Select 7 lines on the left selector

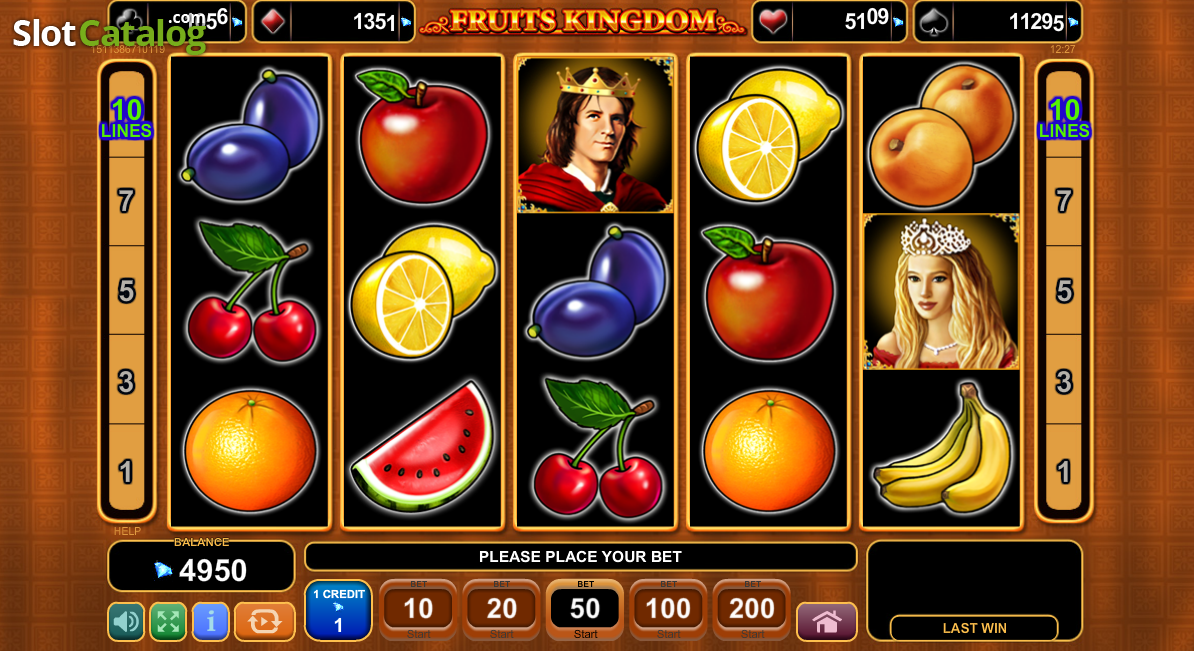point(126,202)
